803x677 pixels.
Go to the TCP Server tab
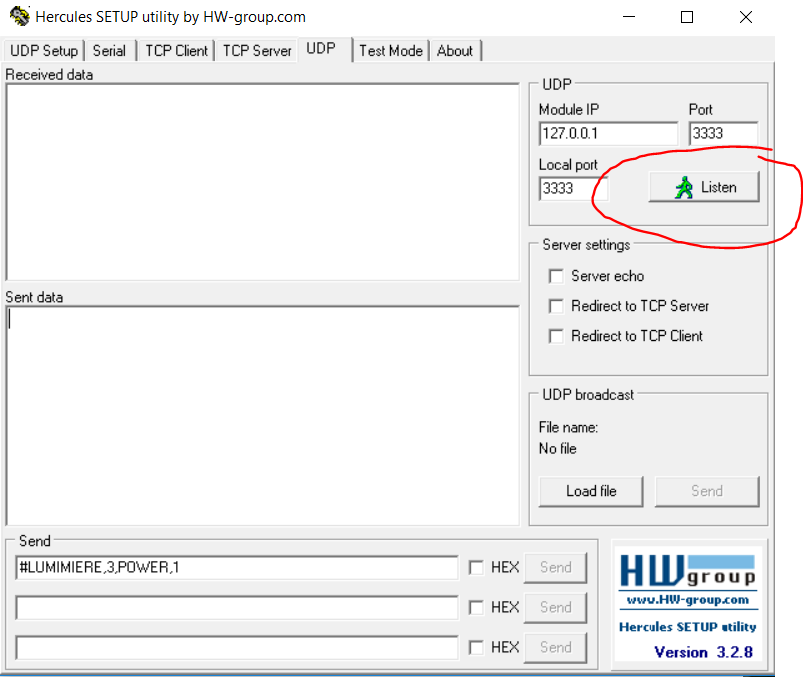click(257, 51)
